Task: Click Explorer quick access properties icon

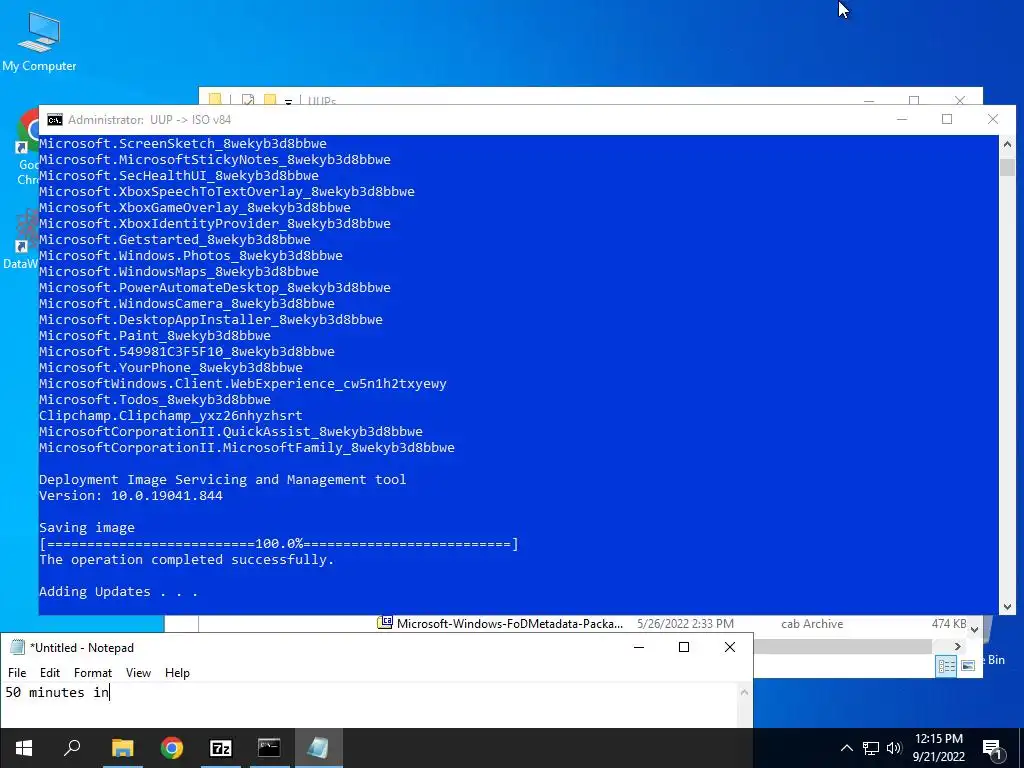Action: coord(248,100)
